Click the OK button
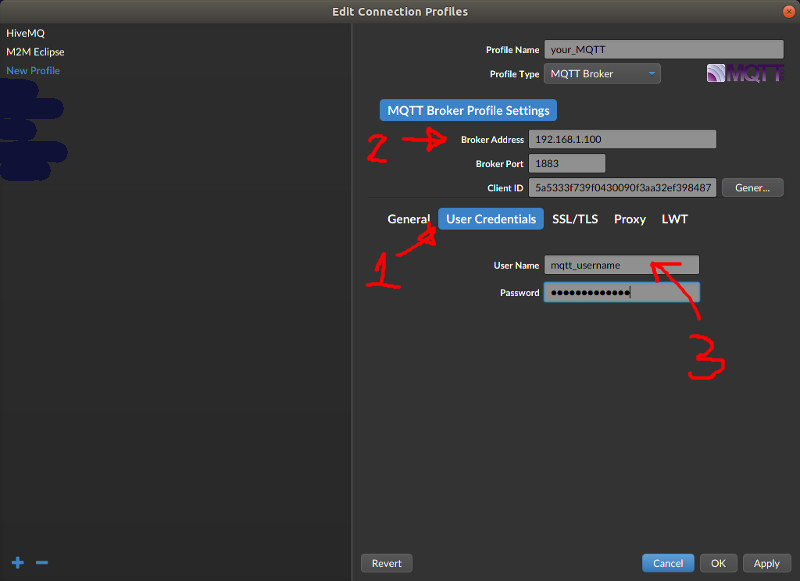Screen dimensions: 800x581 tap(718, 563)
